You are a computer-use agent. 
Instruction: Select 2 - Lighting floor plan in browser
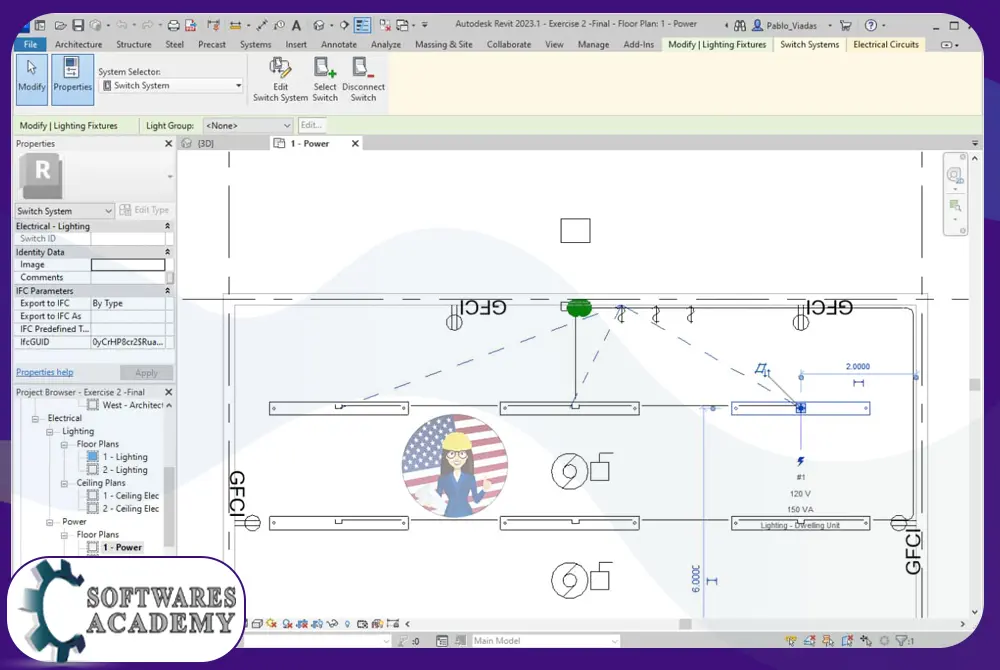(125, 470)
